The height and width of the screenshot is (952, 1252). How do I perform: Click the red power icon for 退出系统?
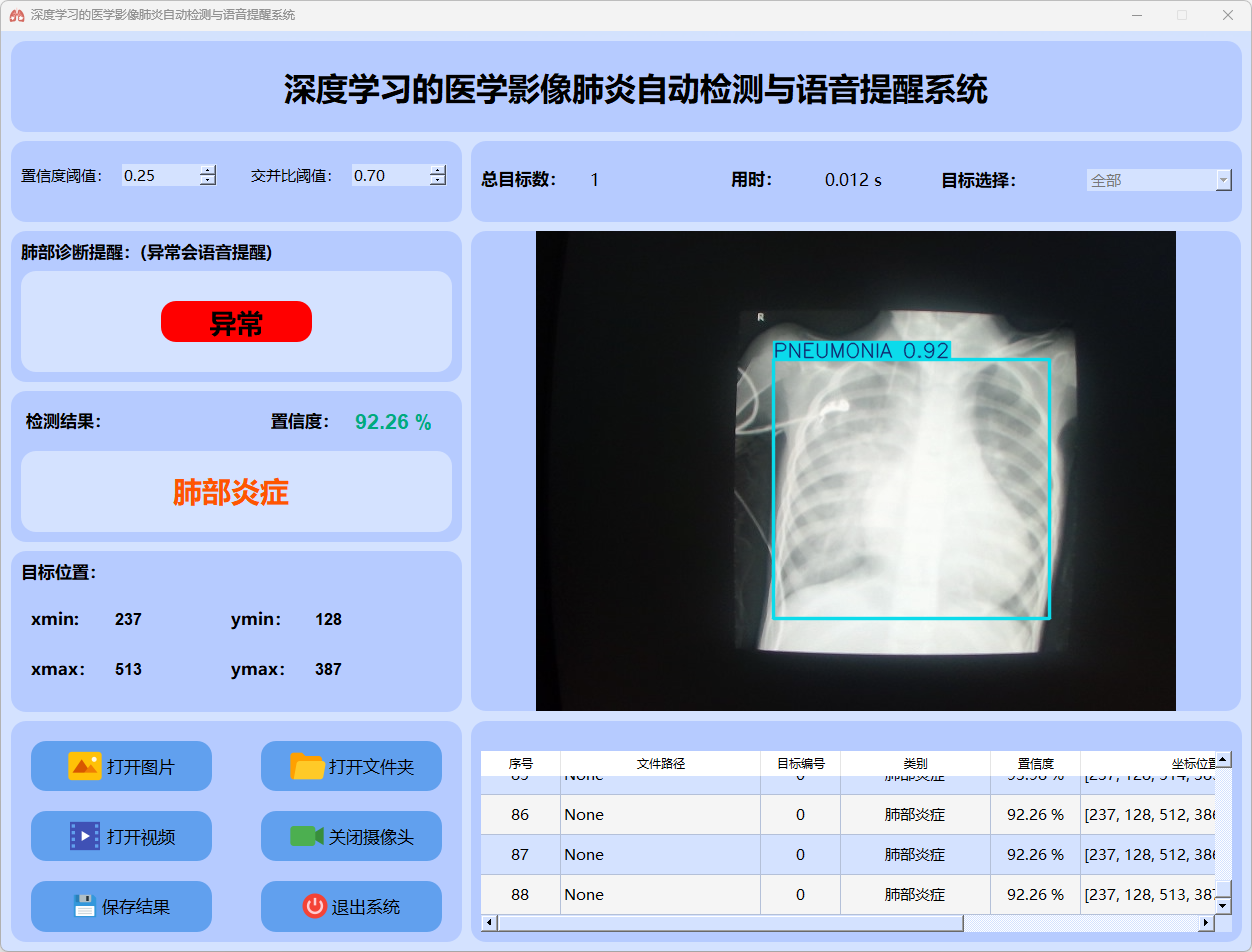(314, 906)
